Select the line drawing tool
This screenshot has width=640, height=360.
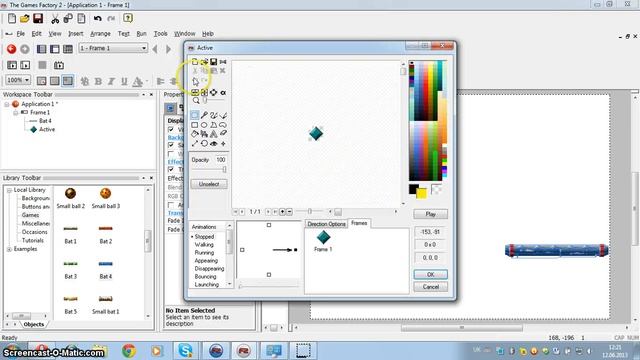pos(195,143)
